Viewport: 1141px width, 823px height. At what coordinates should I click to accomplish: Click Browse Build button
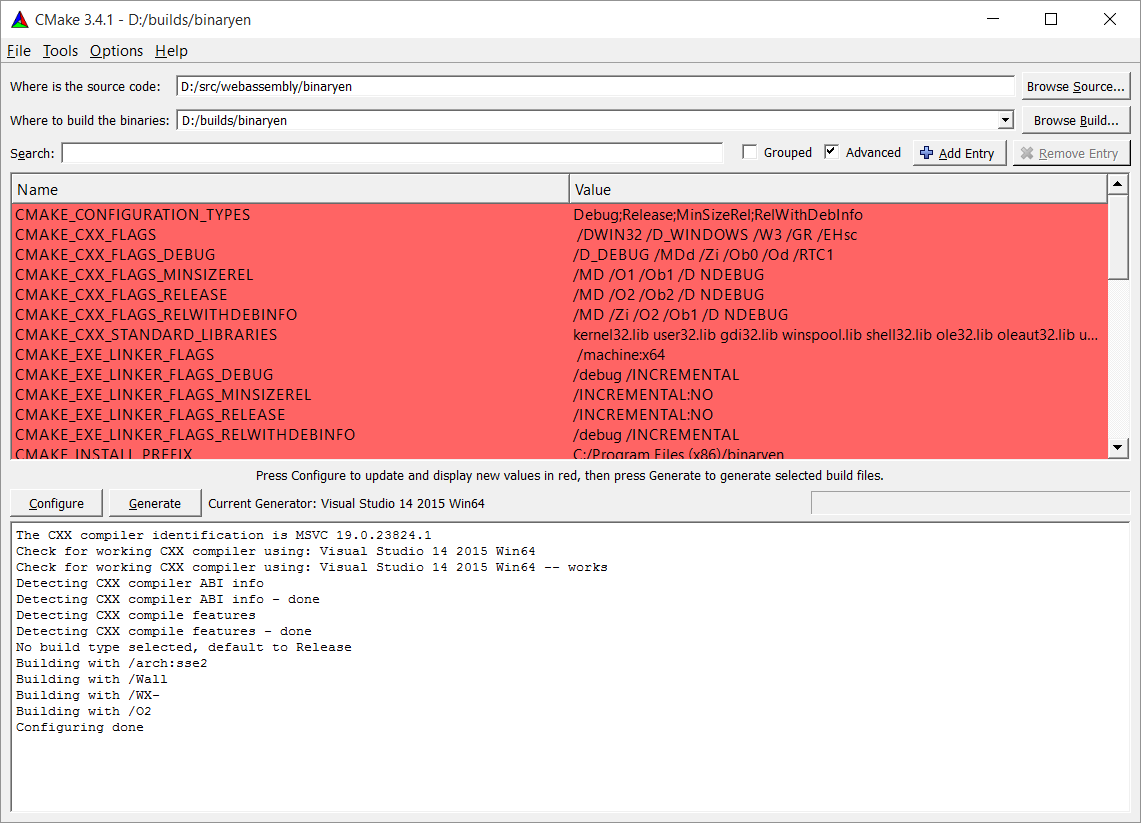coord(1075,121)
